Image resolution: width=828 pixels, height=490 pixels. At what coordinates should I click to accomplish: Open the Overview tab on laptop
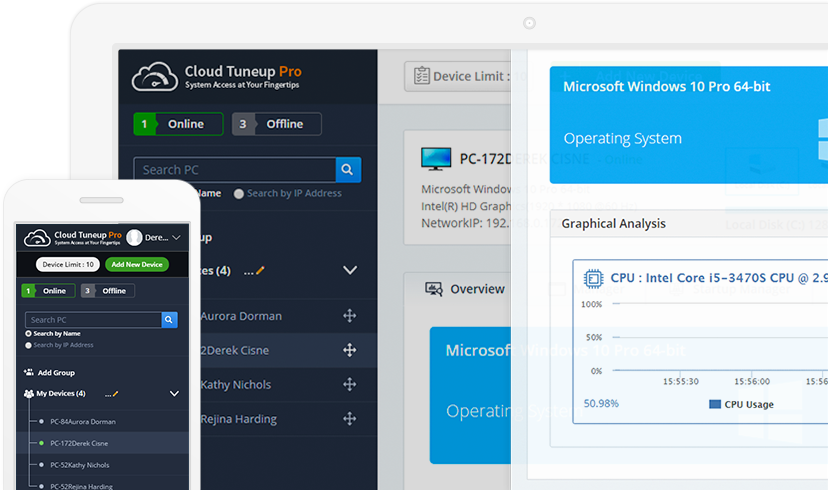[x=465, y=289]
